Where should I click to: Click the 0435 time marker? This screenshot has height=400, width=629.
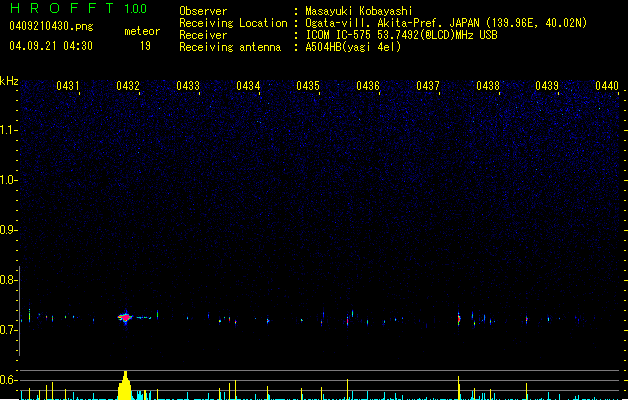click(308, 86)
